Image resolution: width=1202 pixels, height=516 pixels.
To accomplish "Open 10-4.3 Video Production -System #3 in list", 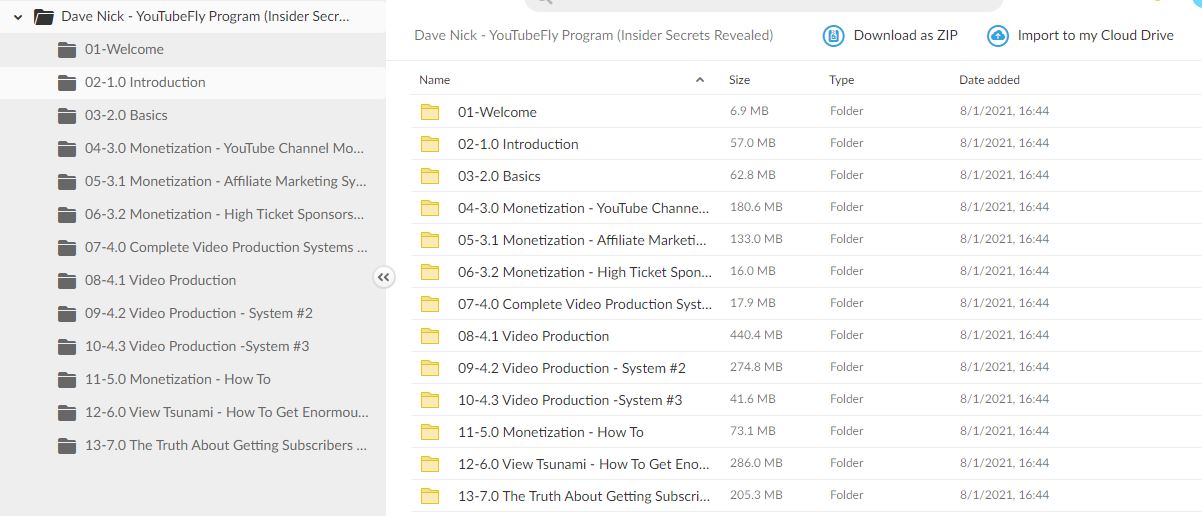I will tap(570, 400).
